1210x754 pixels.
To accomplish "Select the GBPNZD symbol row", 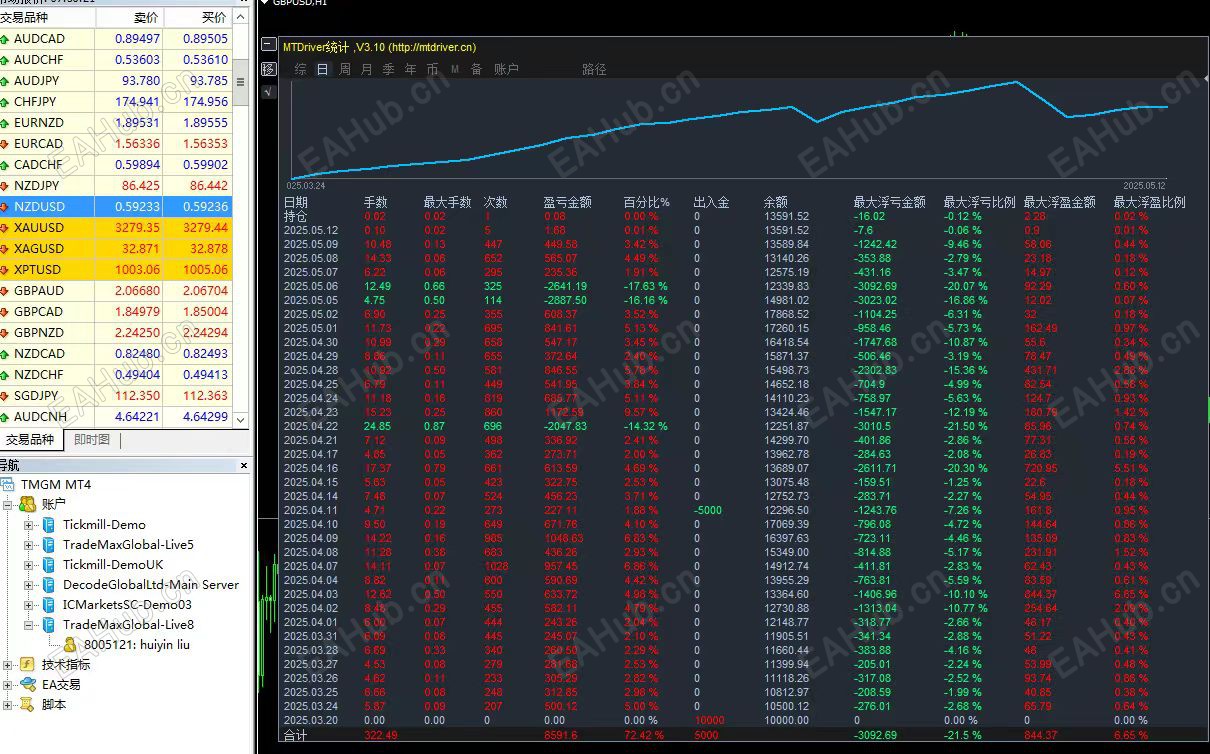I will [x=116, y=333].
